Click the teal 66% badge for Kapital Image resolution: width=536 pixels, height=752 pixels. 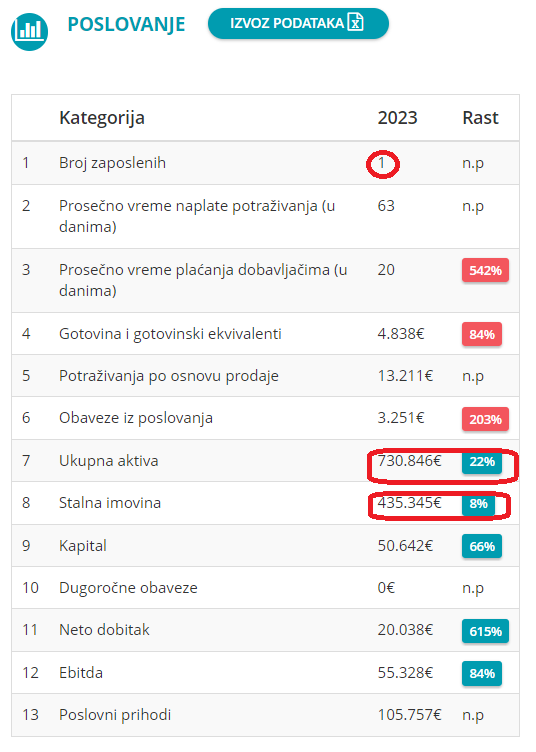point(482,546)
